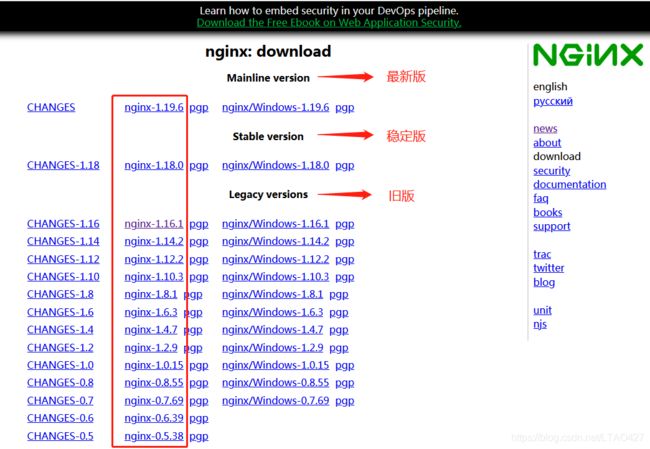
Task: Open CHANGES-1.10 link
Action: (x=63, y=277)
